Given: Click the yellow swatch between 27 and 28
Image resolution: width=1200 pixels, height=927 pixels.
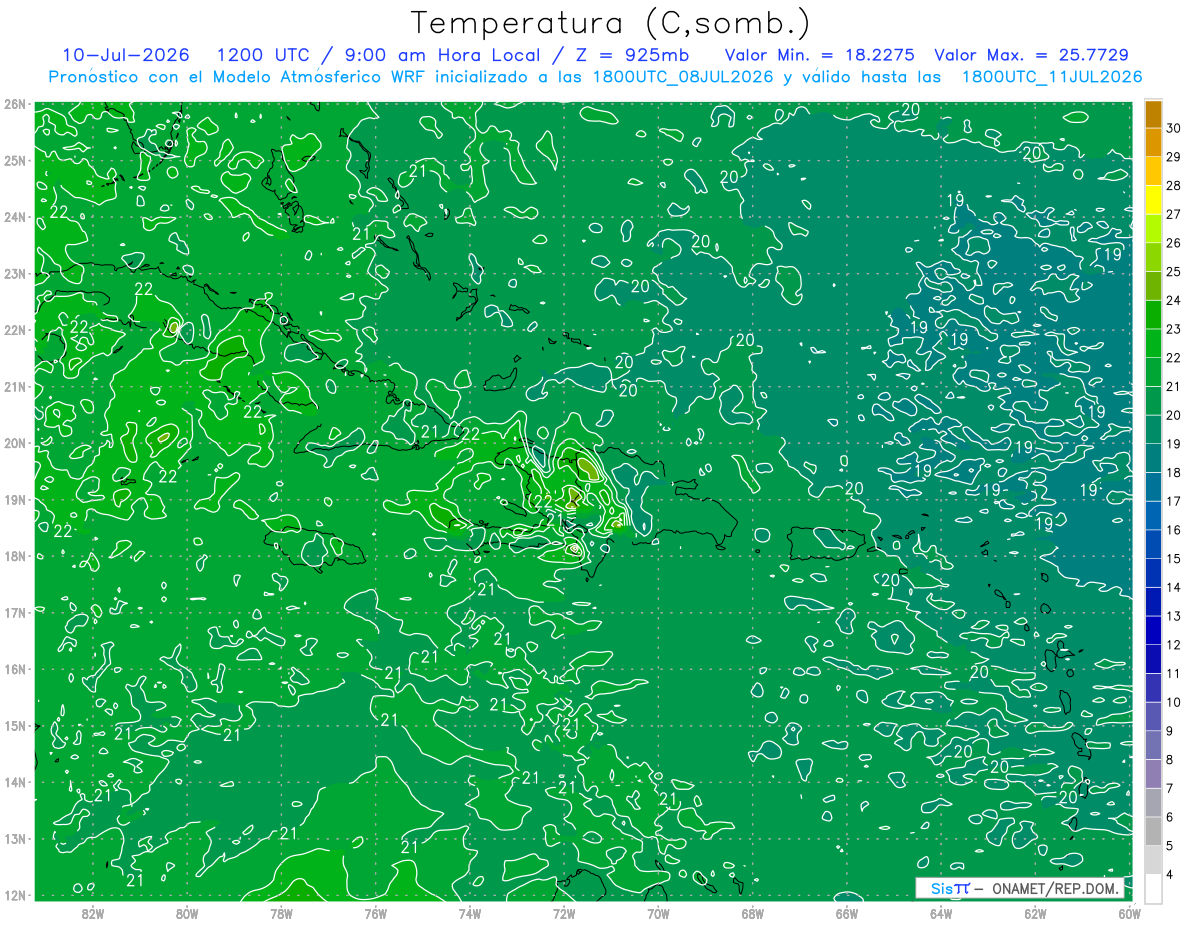Looking at the screenshot, I should (1153, 200).
